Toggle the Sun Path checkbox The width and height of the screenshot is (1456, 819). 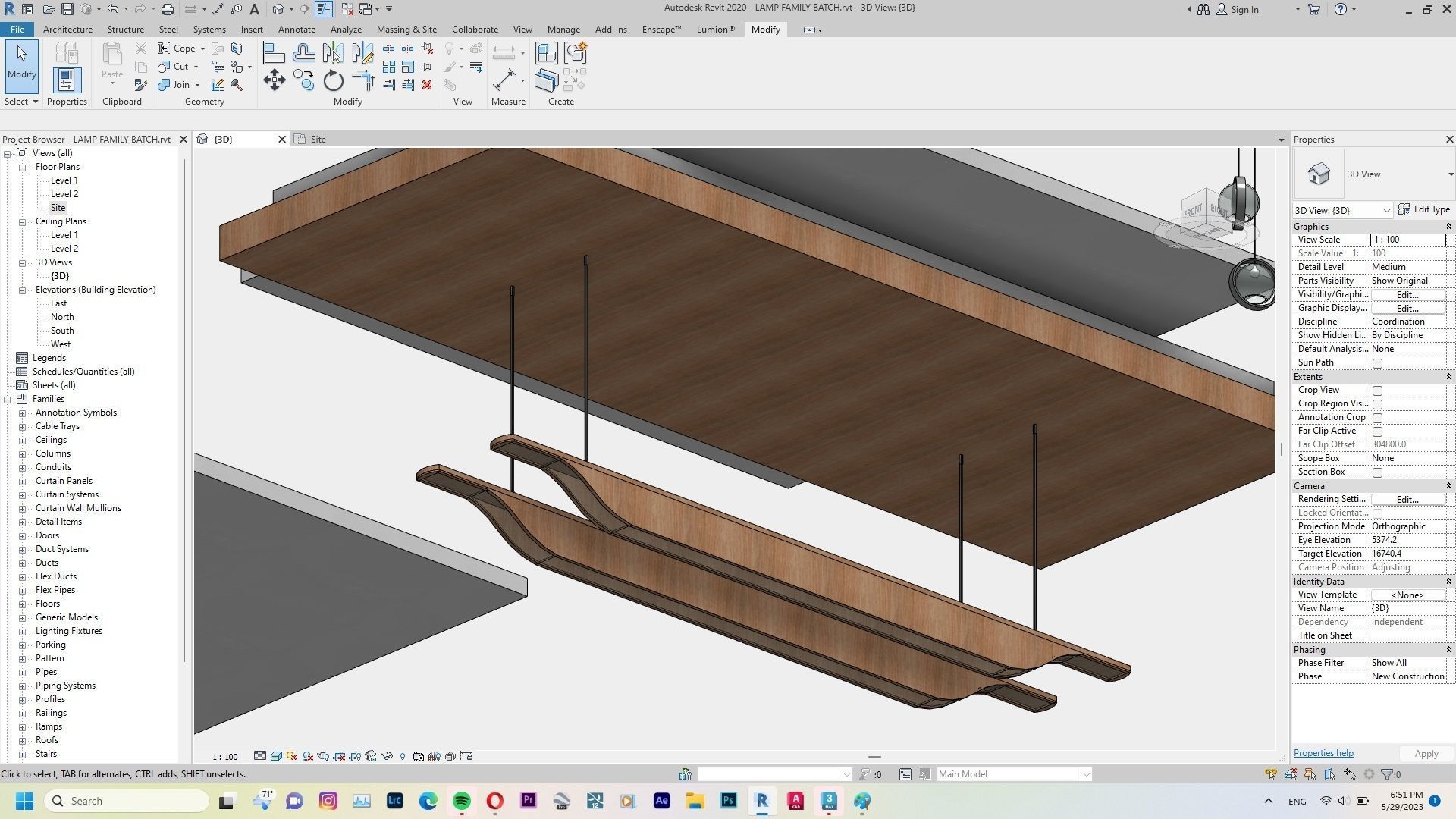click(x=1378, y=363)
